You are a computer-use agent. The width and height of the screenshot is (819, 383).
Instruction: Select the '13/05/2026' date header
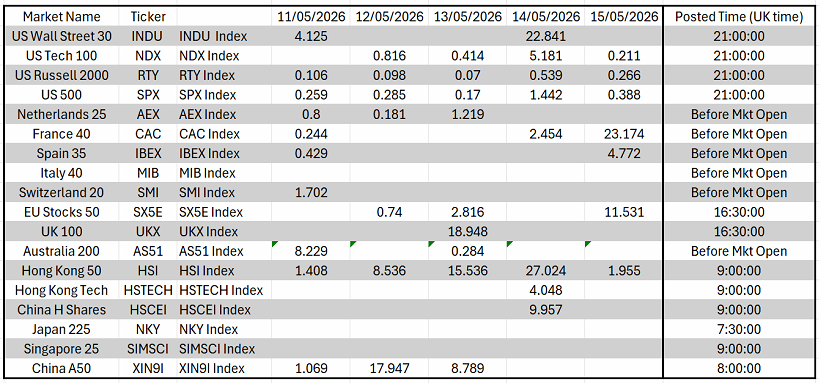pos(467,17)
